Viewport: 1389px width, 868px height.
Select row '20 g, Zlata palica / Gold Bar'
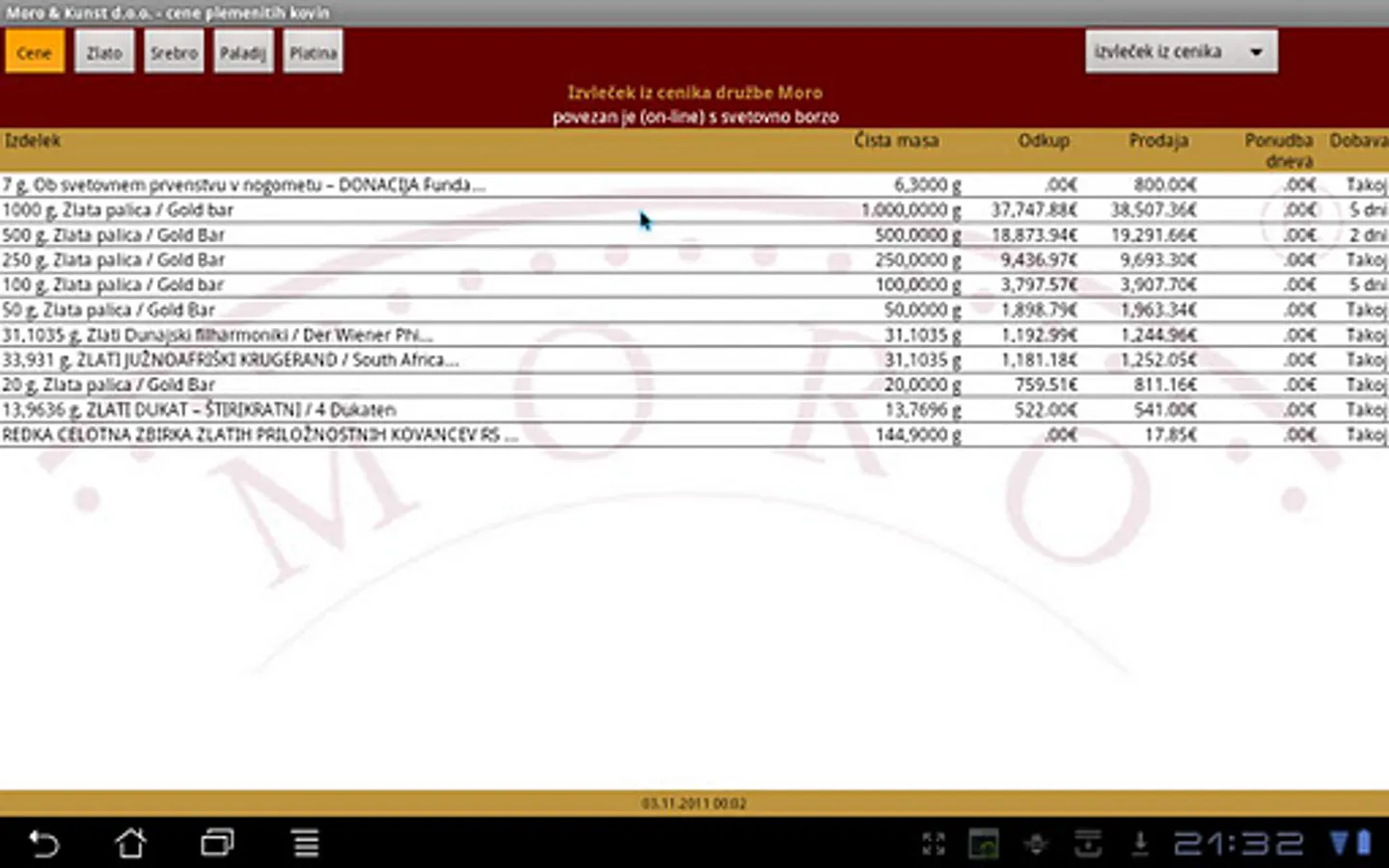coord(694,385)
